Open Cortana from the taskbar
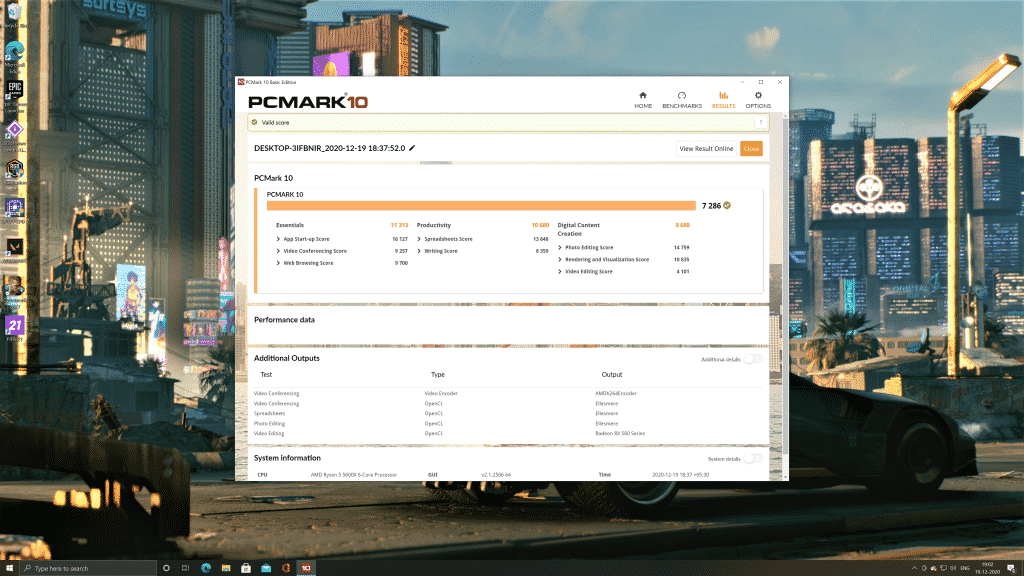The height and width of the screenshot is (576, 1024). click(x=166, y=568)
